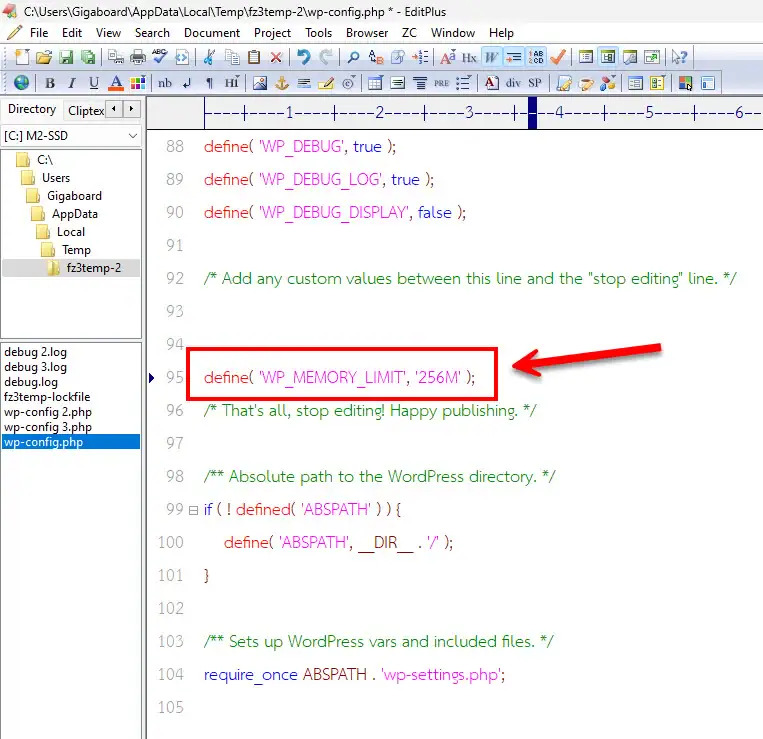Screen dimensions: 763x739
Task: Click the Replace (A to B) icon
Action: click(x=376, y=57)
